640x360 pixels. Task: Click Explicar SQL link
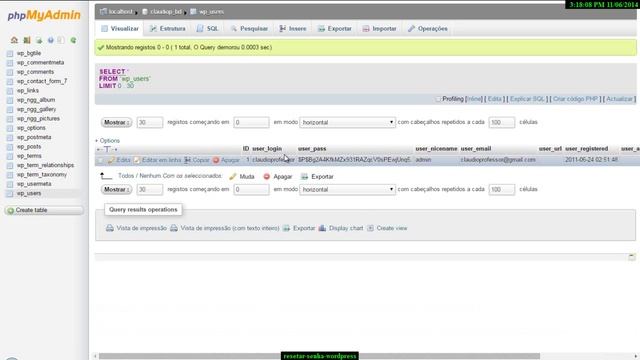click(527, 99)
